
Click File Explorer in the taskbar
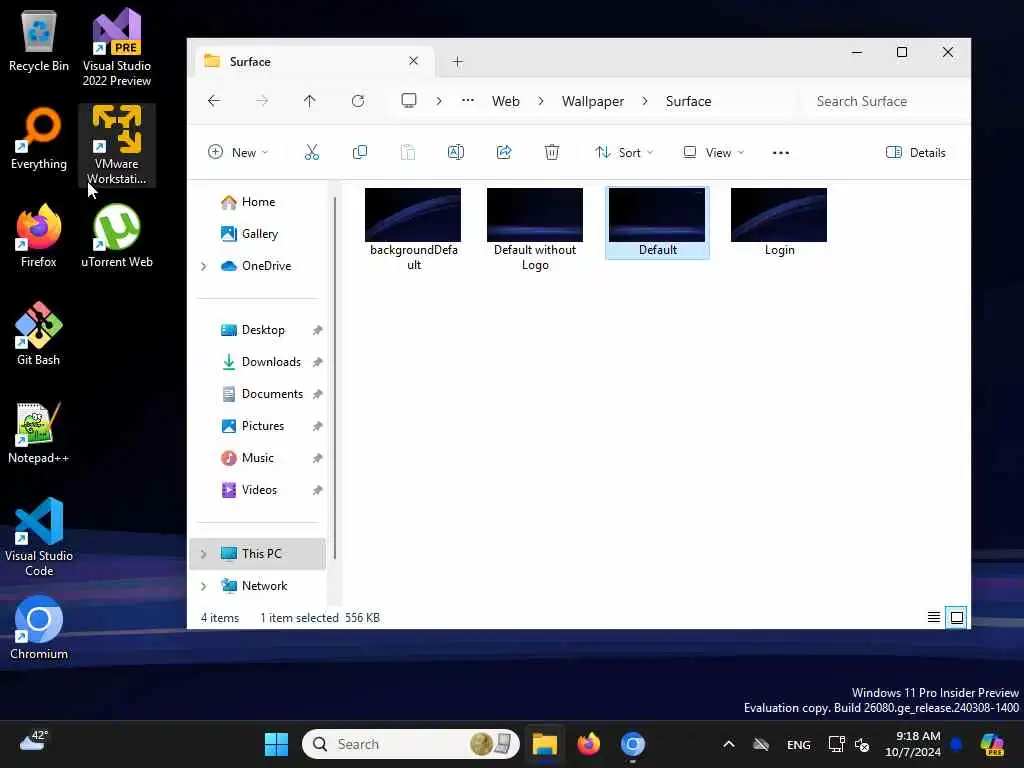pyautogui.click(x=544, y=744)
